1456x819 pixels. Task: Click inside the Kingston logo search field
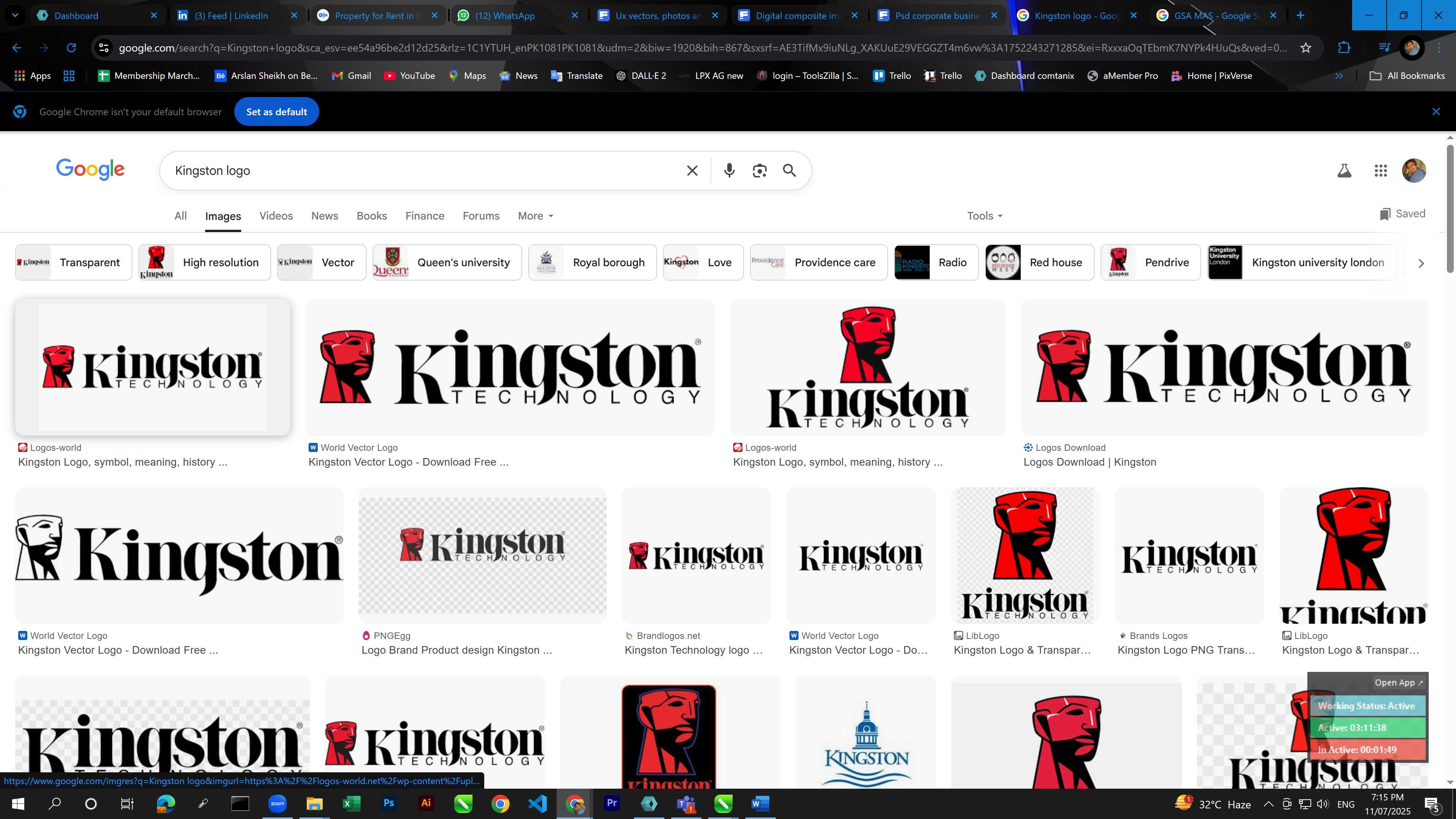coord(424,170)
